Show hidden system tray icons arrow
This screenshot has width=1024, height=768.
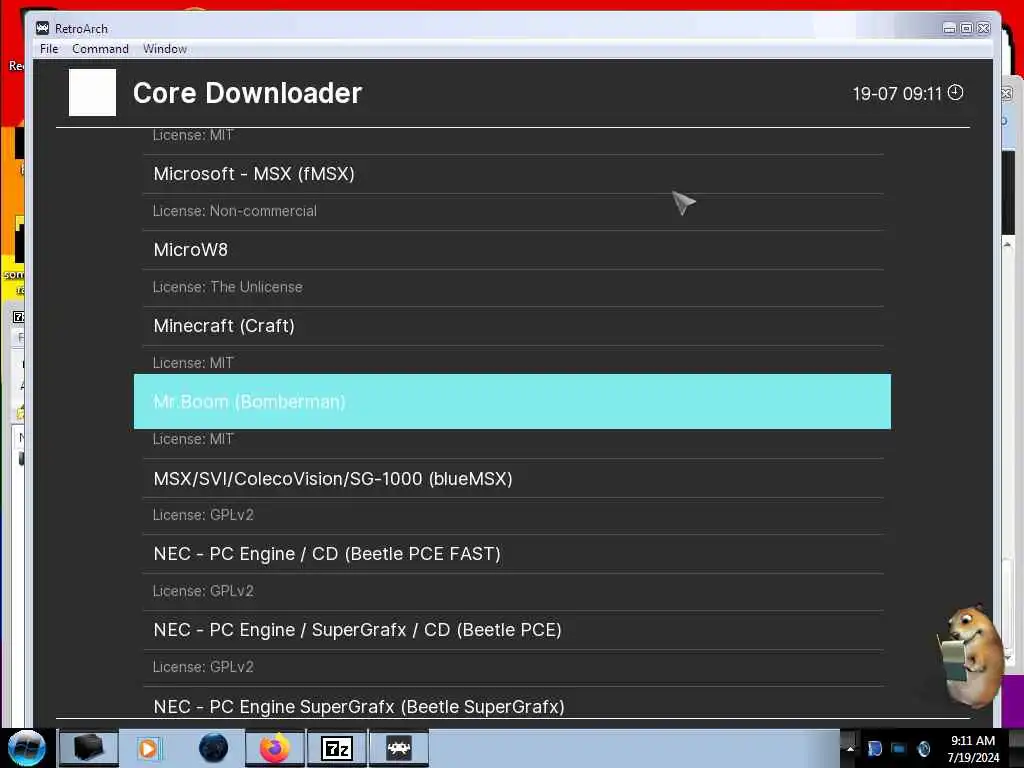click(850, 748)
